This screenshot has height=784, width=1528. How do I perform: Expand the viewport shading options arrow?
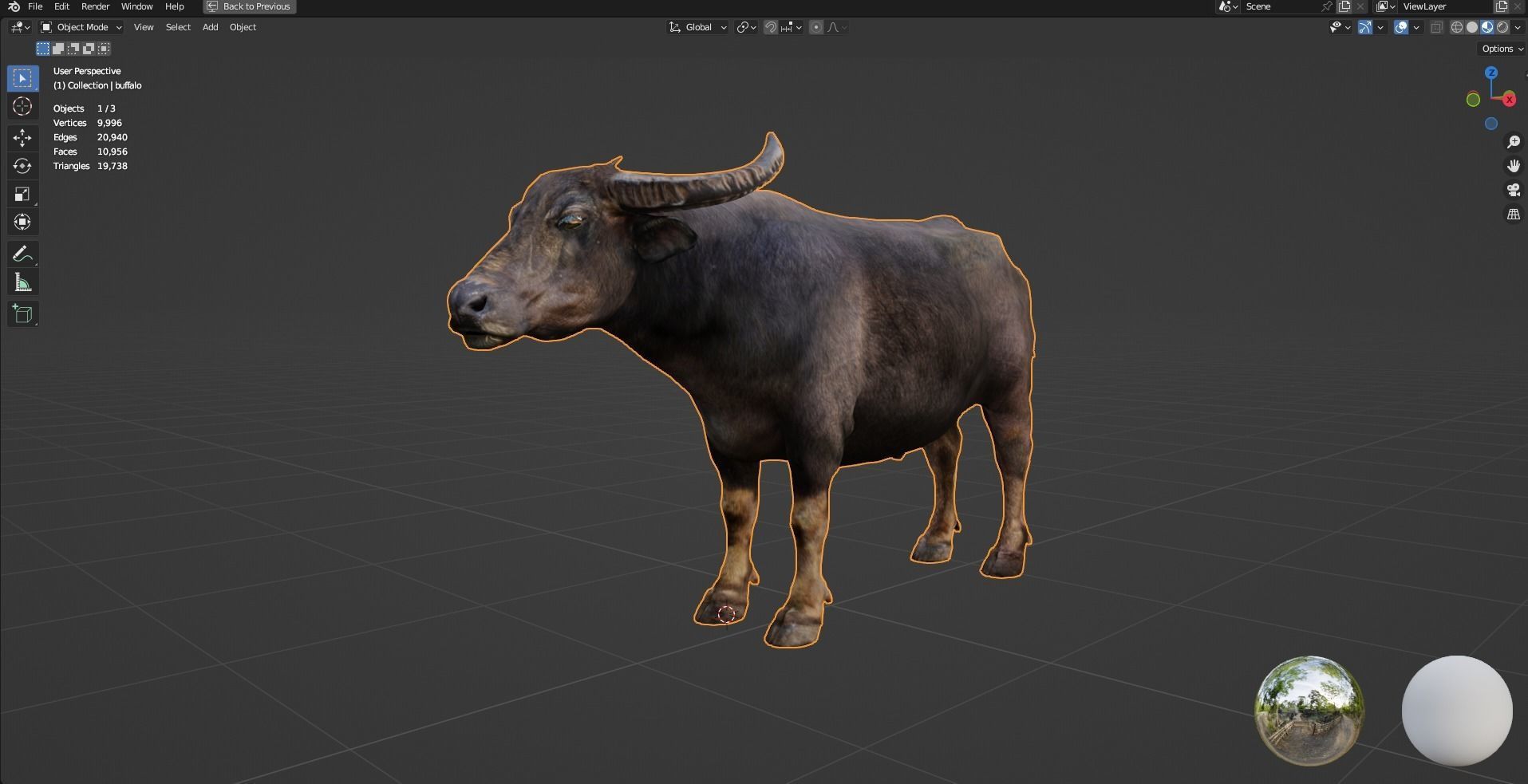[x=1517, y=27]
